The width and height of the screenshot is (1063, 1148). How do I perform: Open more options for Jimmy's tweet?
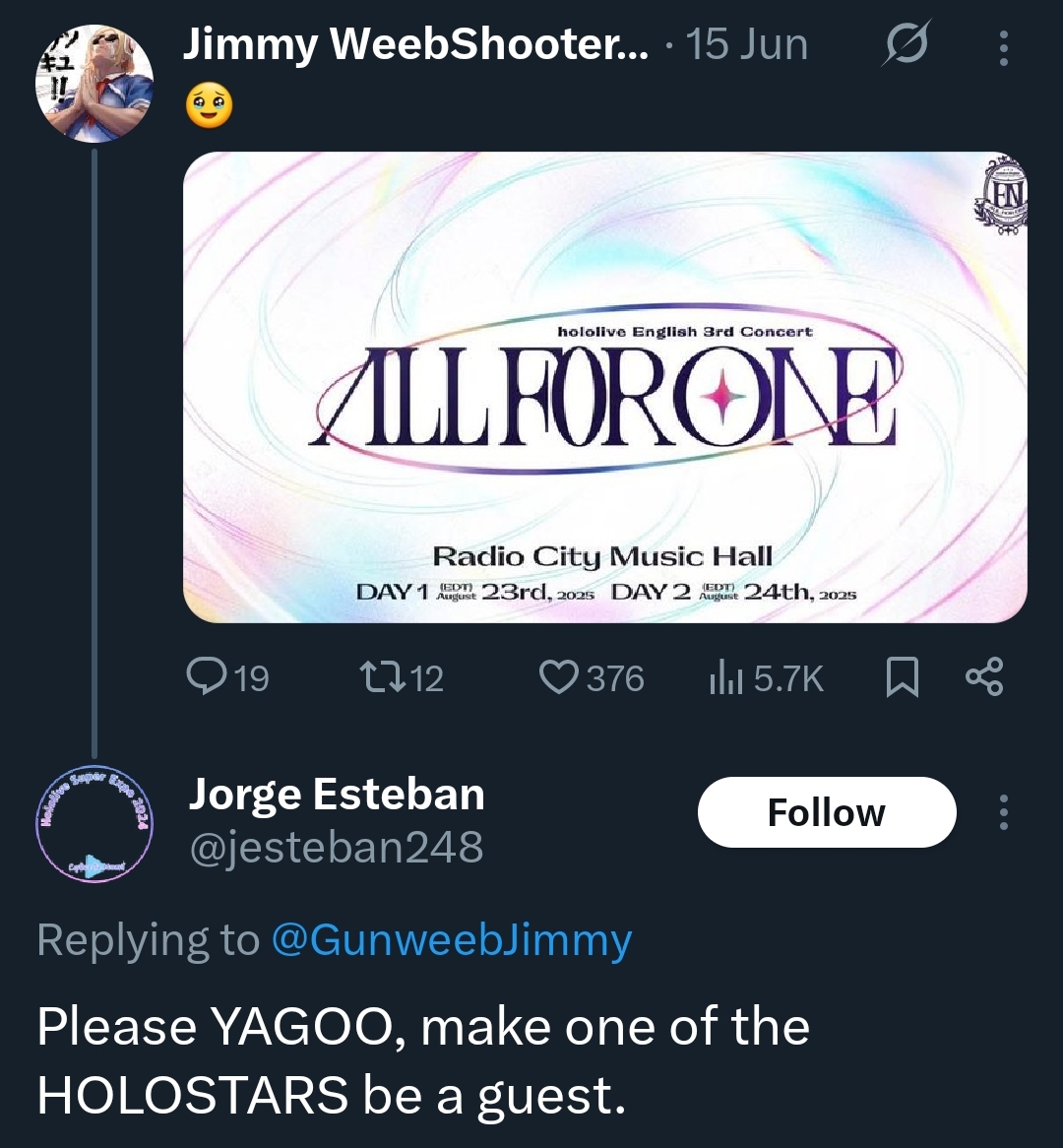(x=1003, y=47)
